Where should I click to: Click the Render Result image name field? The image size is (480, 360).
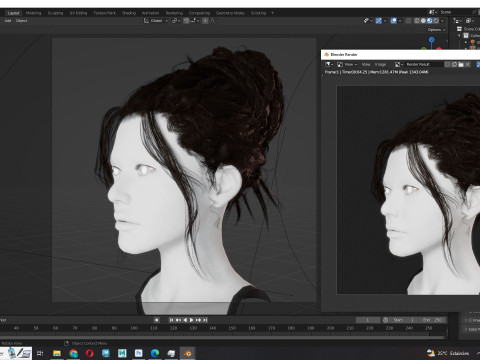click(424, 64)
